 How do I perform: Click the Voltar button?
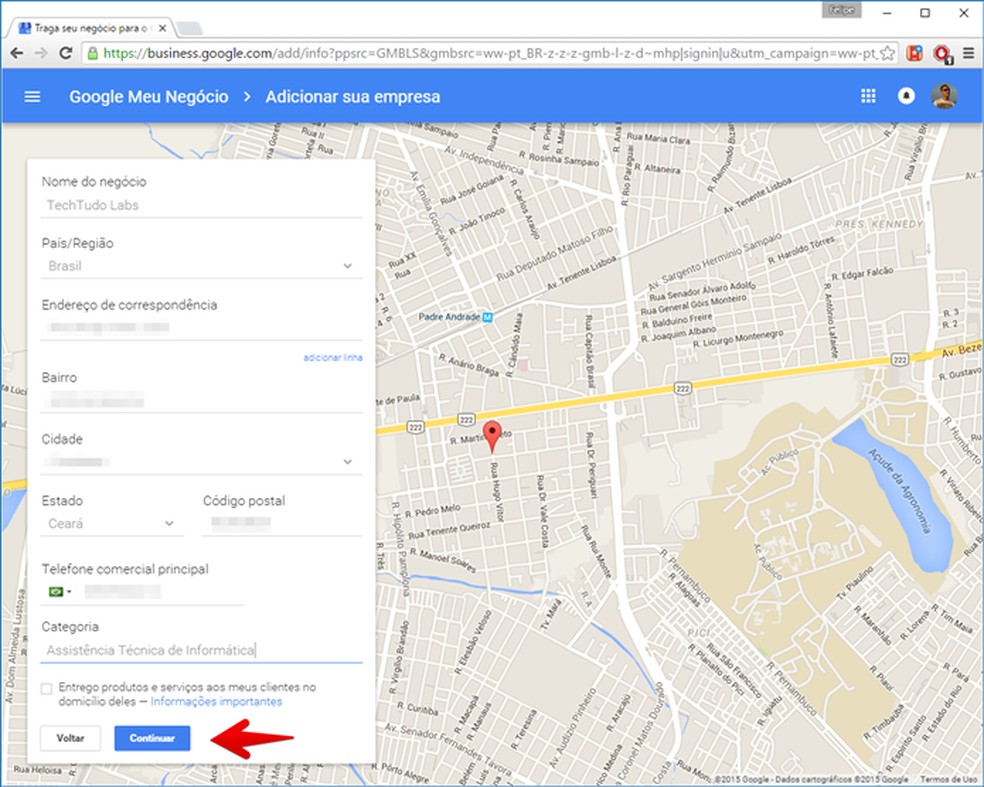coord(70,738)
